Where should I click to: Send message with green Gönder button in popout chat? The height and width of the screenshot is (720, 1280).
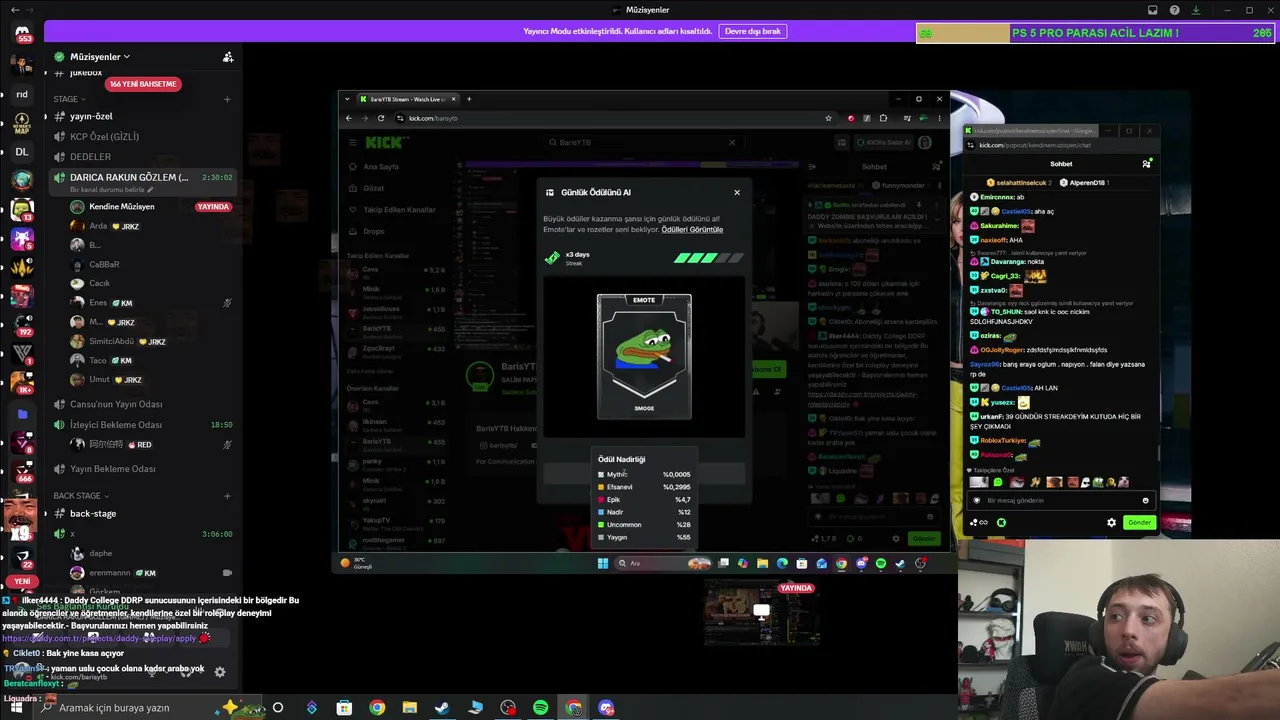click(x=1139, y=522)
